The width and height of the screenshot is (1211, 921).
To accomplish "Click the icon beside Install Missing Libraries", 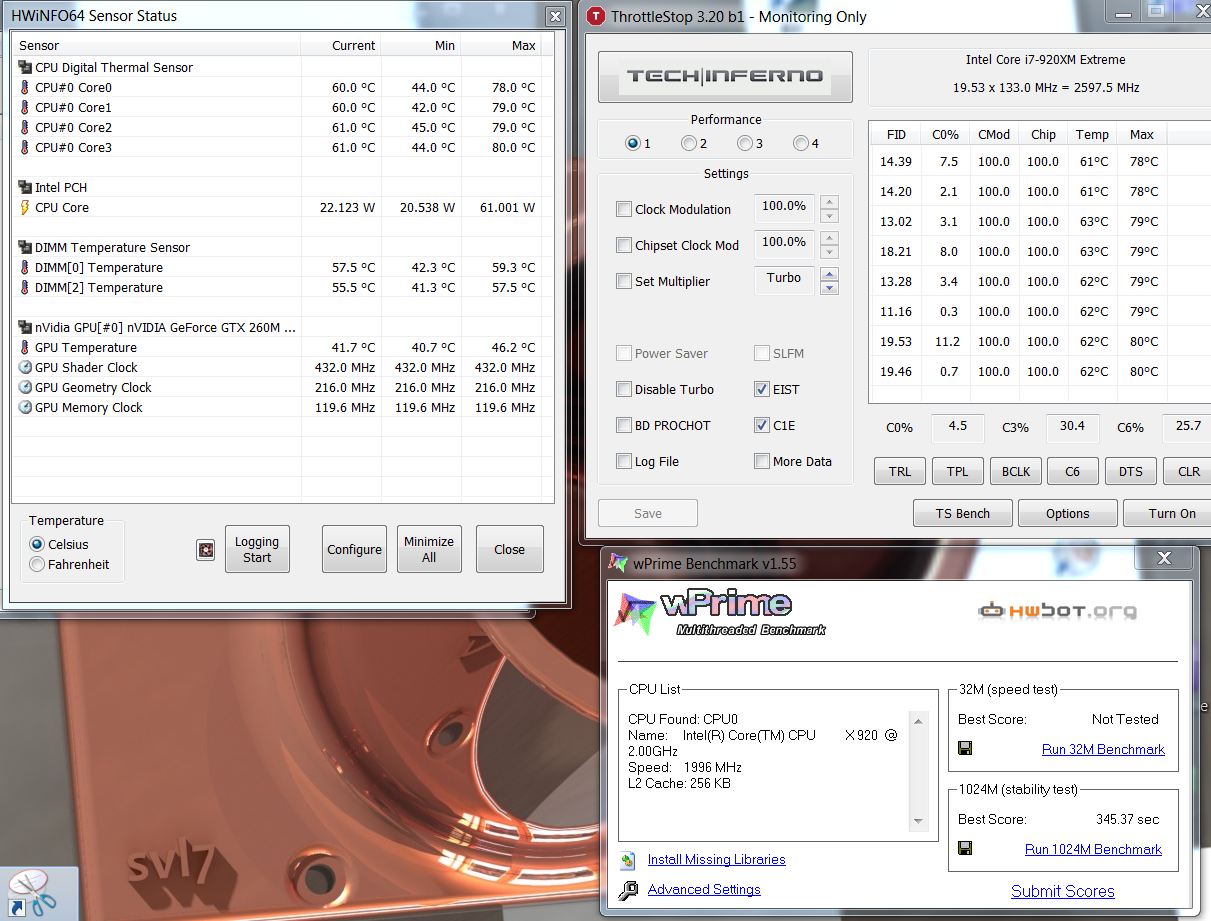I will 628,860.
